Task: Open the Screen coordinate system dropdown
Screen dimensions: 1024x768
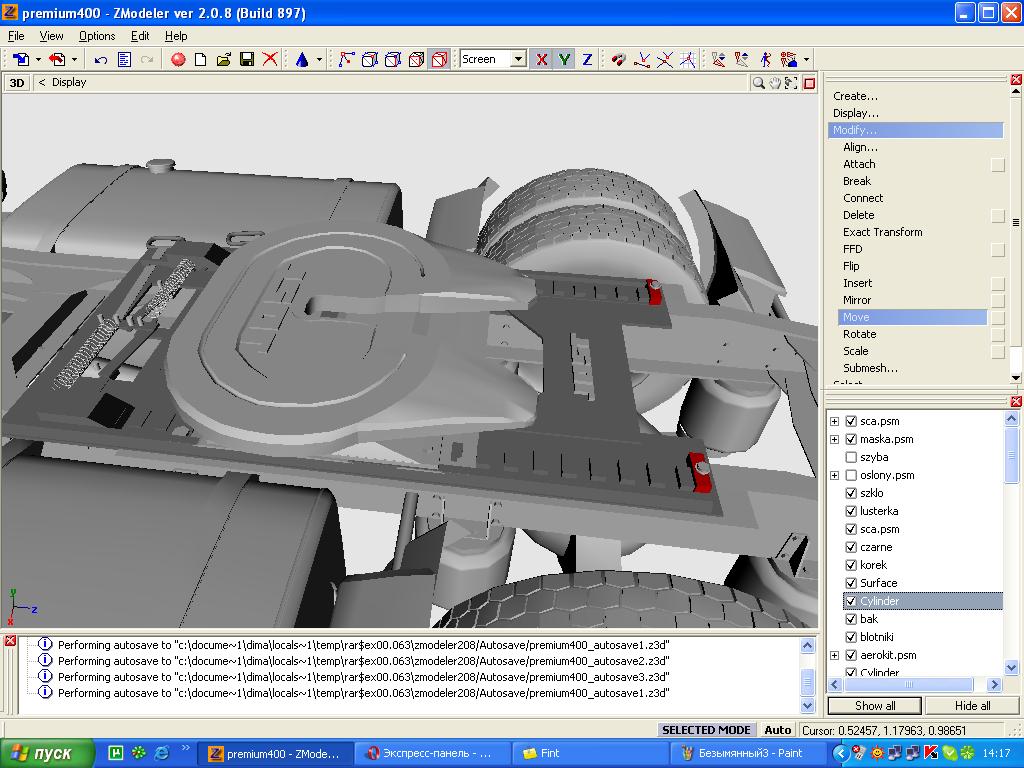Action: click(518, 60)
